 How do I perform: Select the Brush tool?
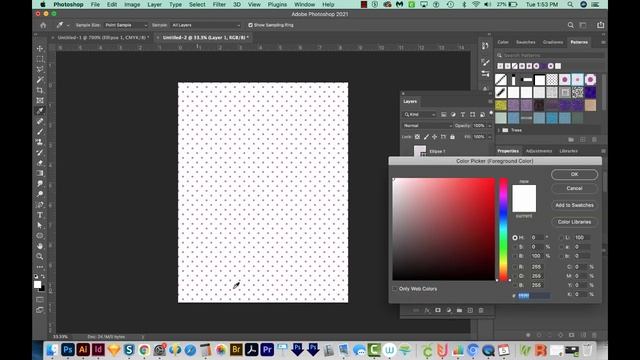(40, 132)
